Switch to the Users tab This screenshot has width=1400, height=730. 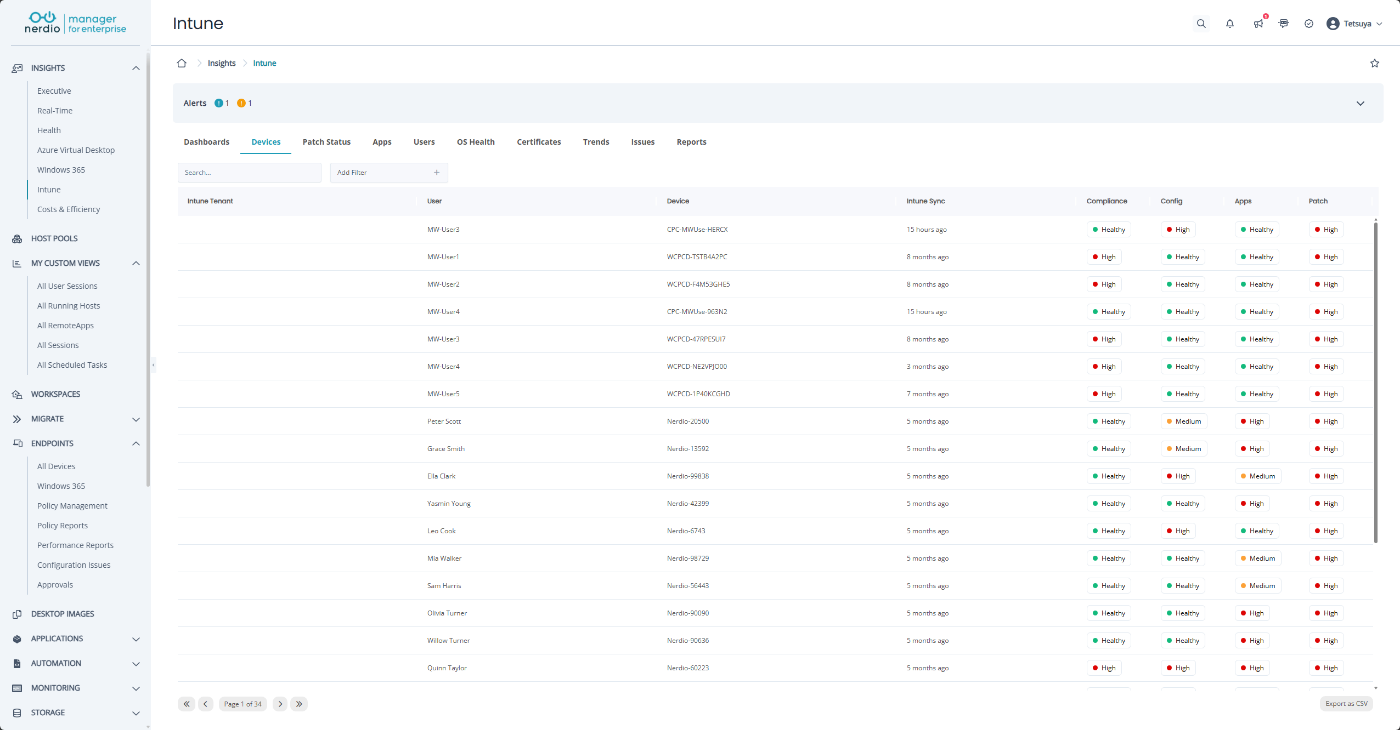[424, 142]
